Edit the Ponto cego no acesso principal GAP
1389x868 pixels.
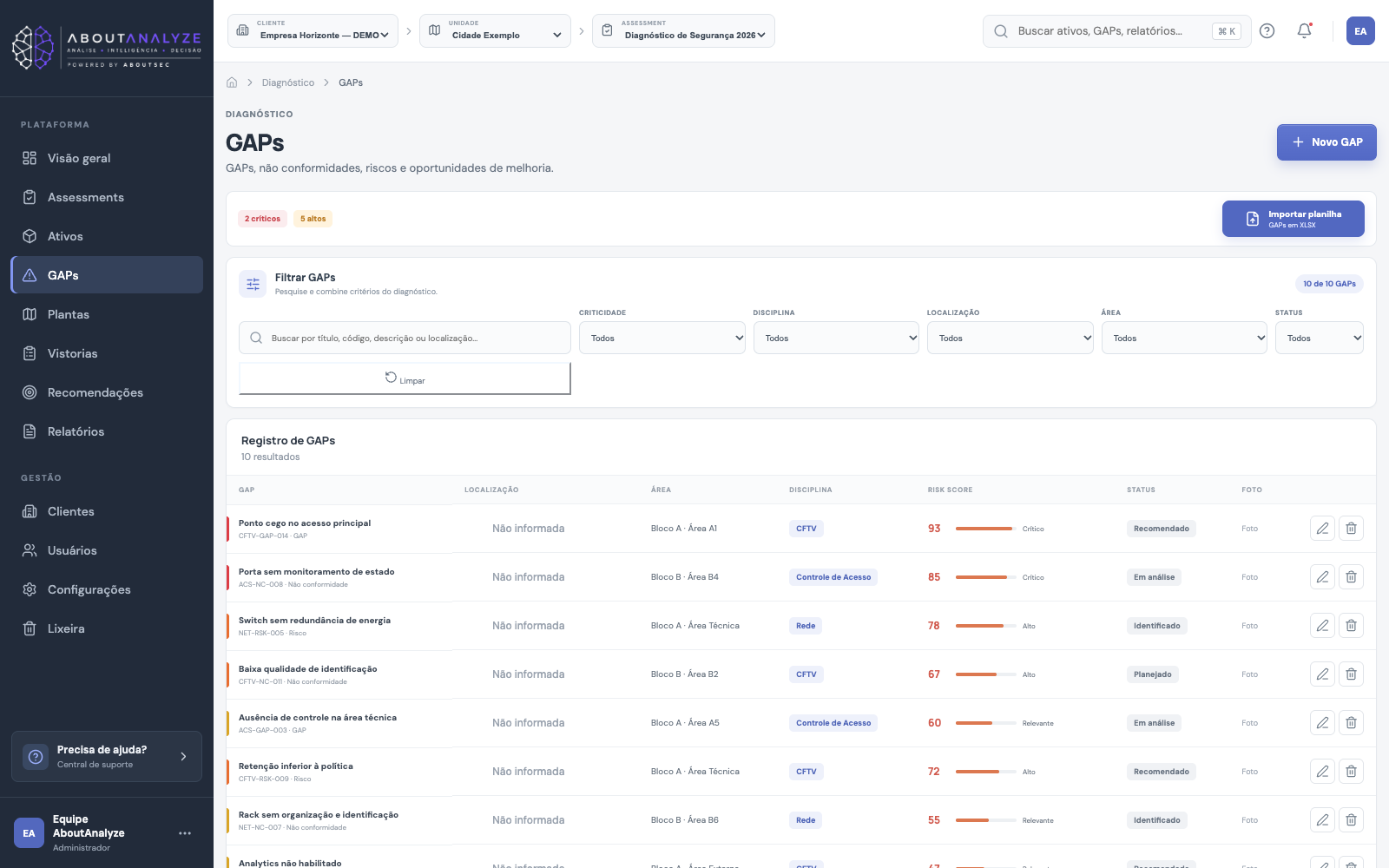tap(1322, 529)
